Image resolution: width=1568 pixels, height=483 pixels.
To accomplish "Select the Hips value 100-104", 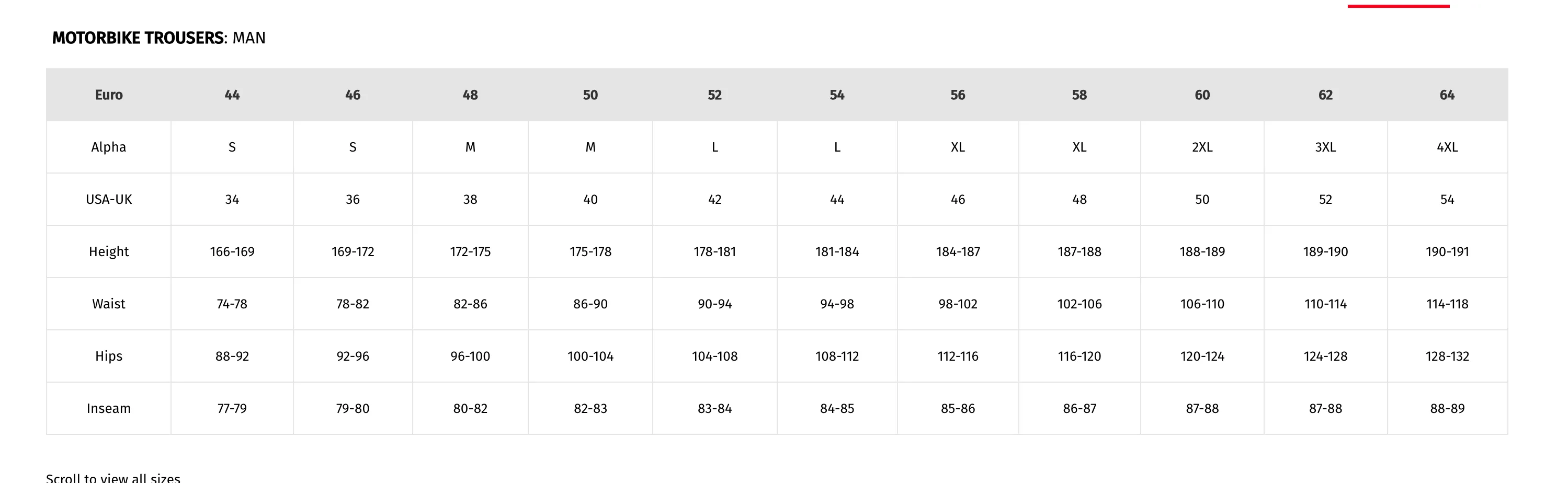I will 590,356.
